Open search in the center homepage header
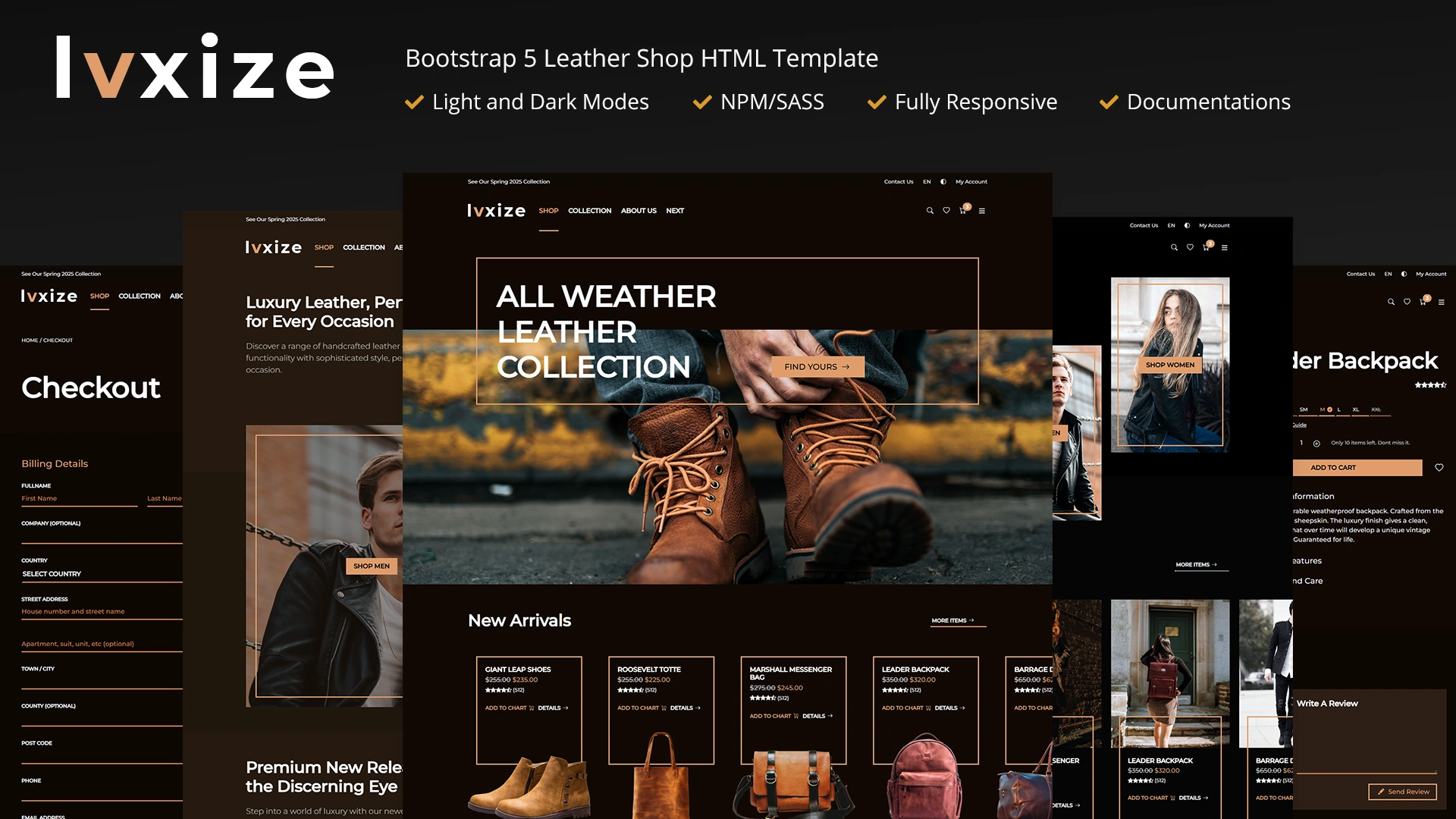 (930, 211)
